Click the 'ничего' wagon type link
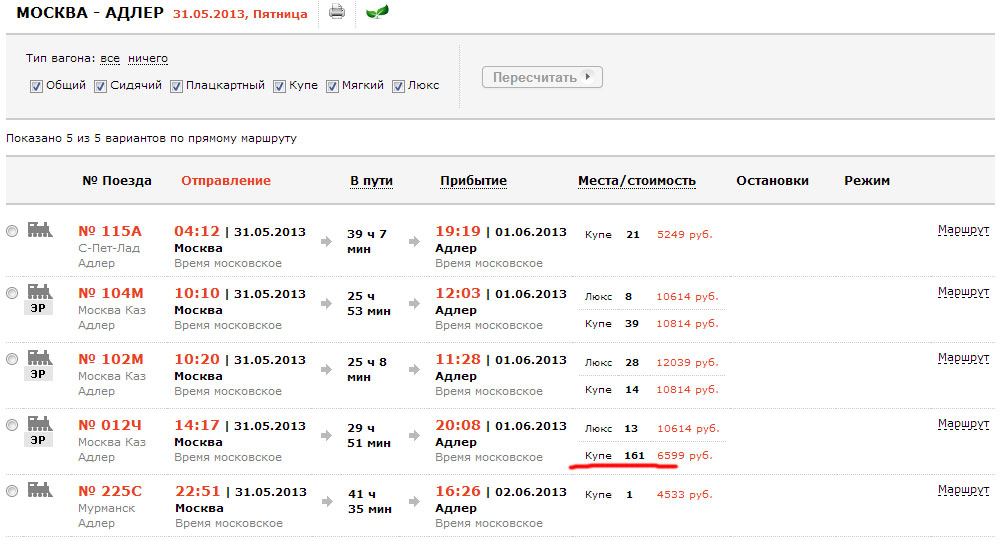 click(x=148, y=59)
